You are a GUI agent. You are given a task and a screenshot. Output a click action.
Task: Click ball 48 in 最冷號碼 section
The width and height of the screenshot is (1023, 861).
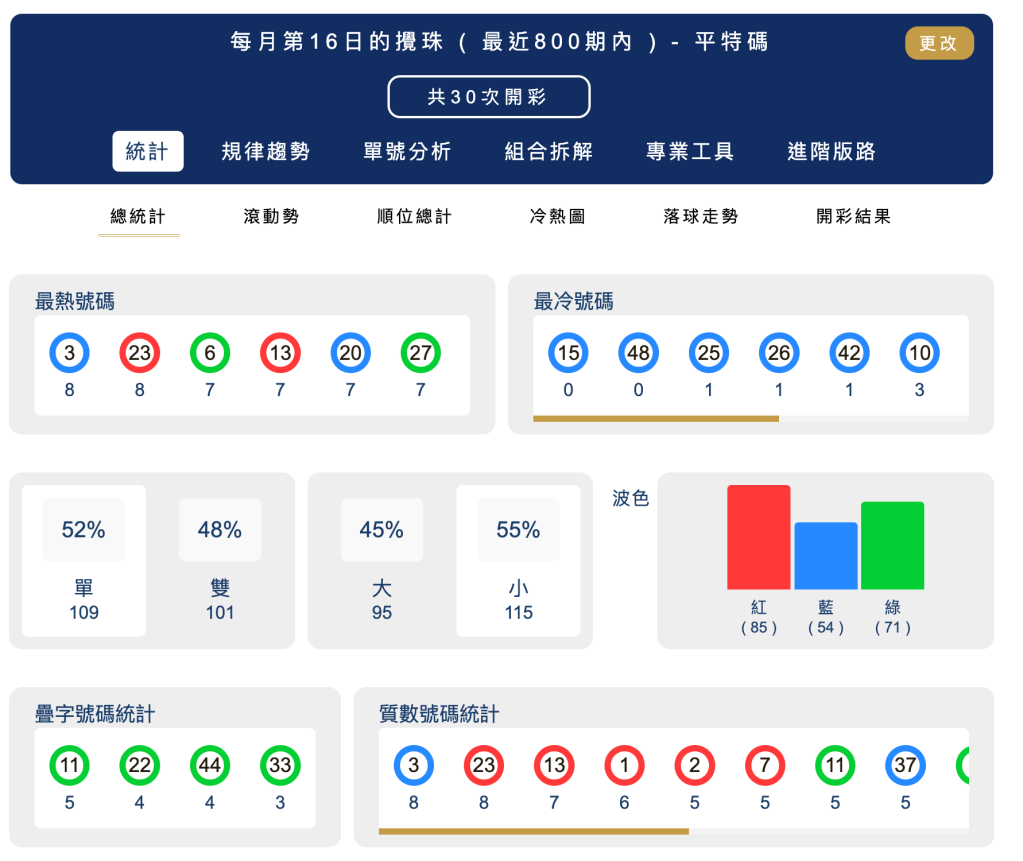point(638,352)
